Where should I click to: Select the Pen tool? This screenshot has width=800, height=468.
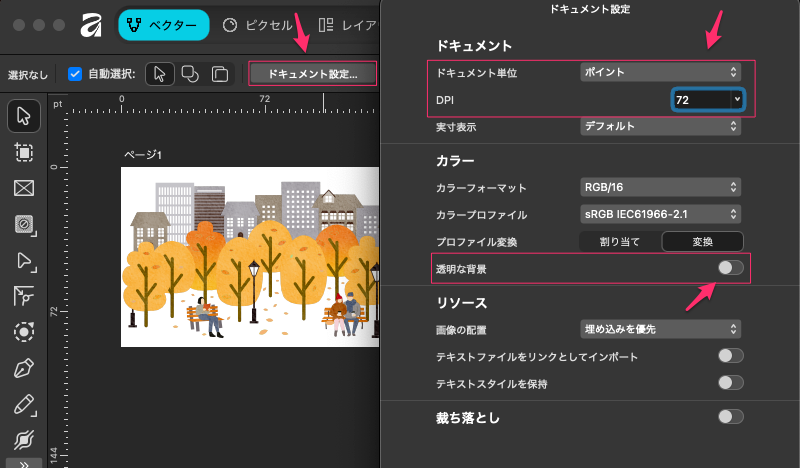pyautogui.click(x=23, y=368)
